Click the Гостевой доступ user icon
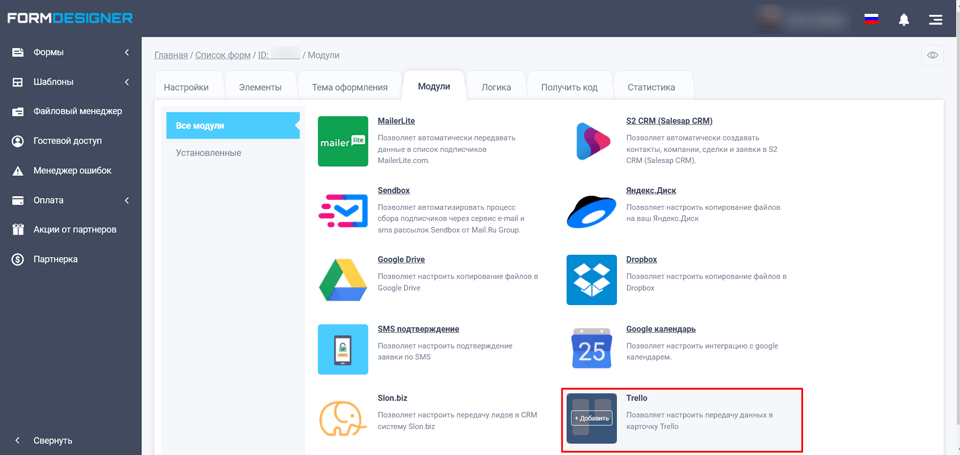The width and height of the screenshot is (960, 455). 18,141
